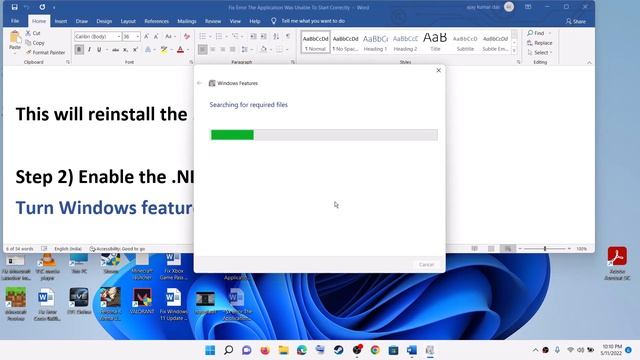This screenshot has width=640, height=360.
Task: Switch to the Insert tab
Action: [x=61, y=21]
